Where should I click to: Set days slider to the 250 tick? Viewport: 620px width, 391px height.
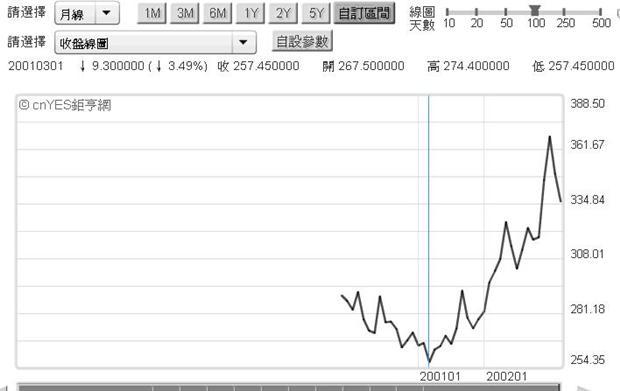(x=564, y=12)
